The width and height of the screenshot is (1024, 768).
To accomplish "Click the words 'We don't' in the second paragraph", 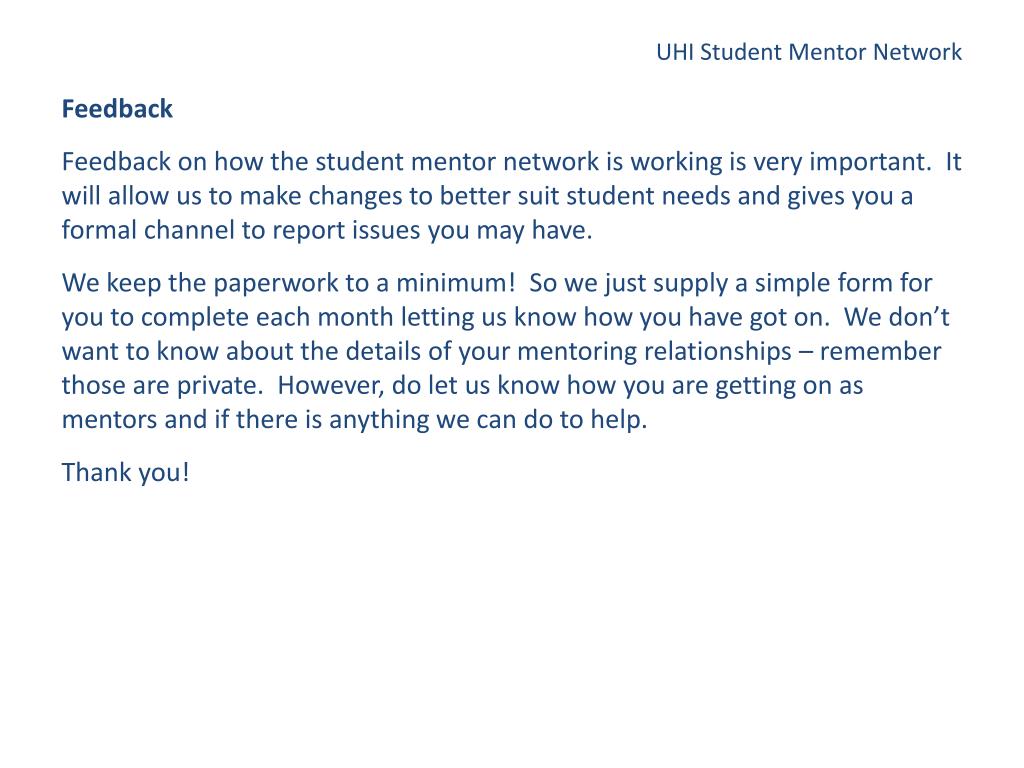I will click(897, 317).
